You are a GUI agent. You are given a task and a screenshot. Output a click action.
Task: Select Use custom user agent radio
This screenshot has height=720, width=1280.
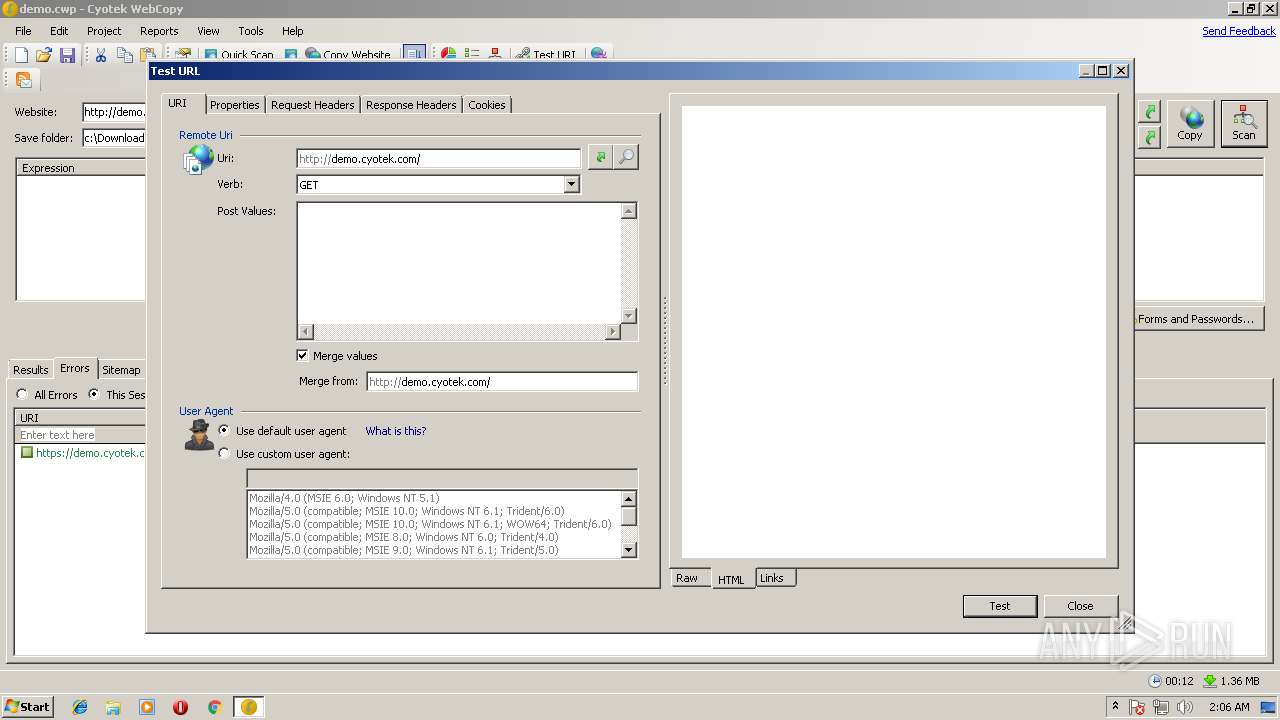[x=224, y=453]
